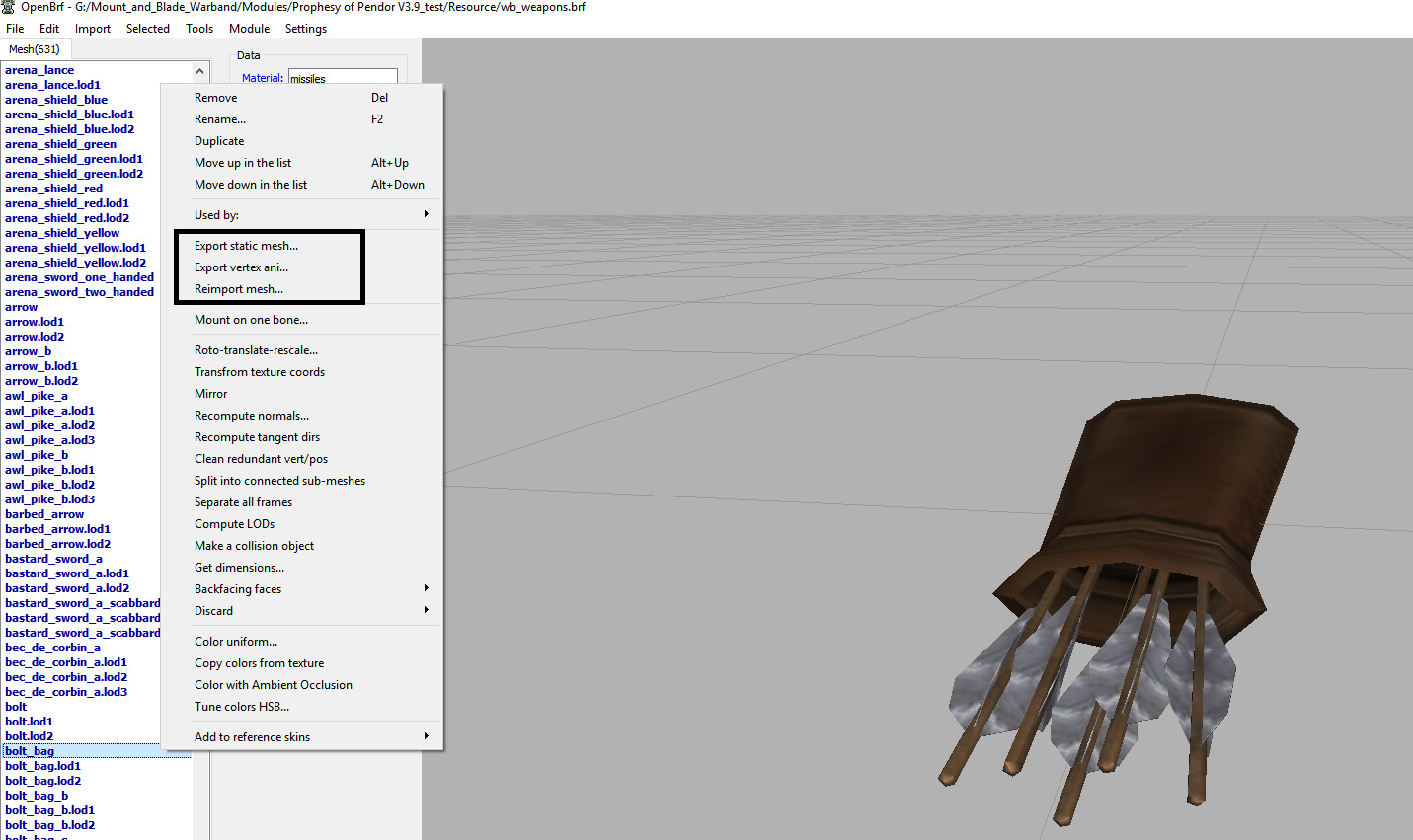Expand the Used by: submenu
Screen dimensions: 1413x840
[302, 215]
